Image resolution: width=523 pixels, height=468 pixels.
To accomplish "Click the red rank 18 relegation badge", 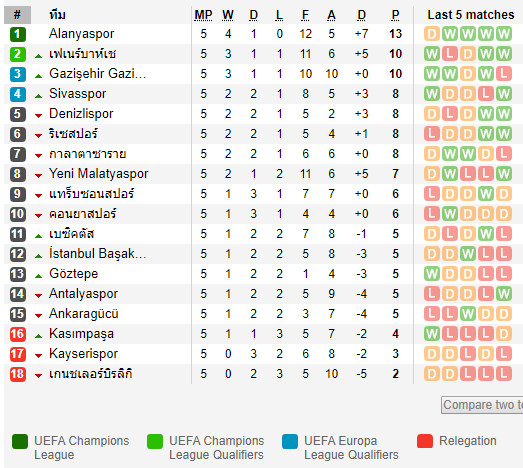I will pyautogui.click(x=18, y=374).
